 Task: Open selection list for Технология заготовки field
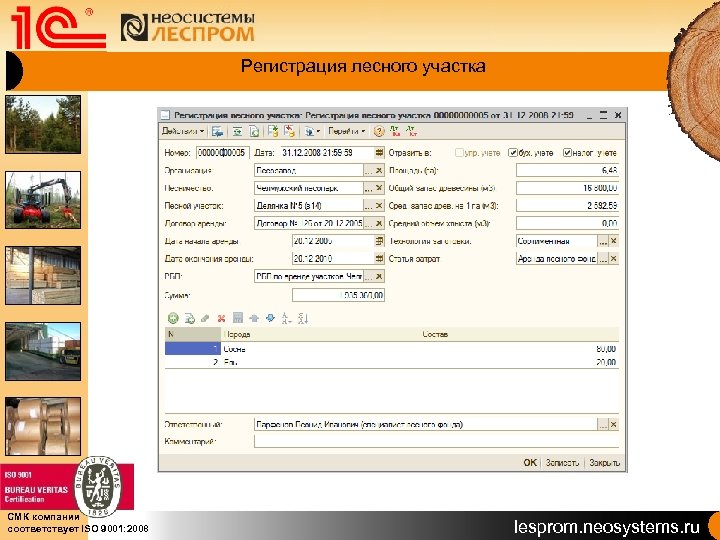click(x=603, y=241)
